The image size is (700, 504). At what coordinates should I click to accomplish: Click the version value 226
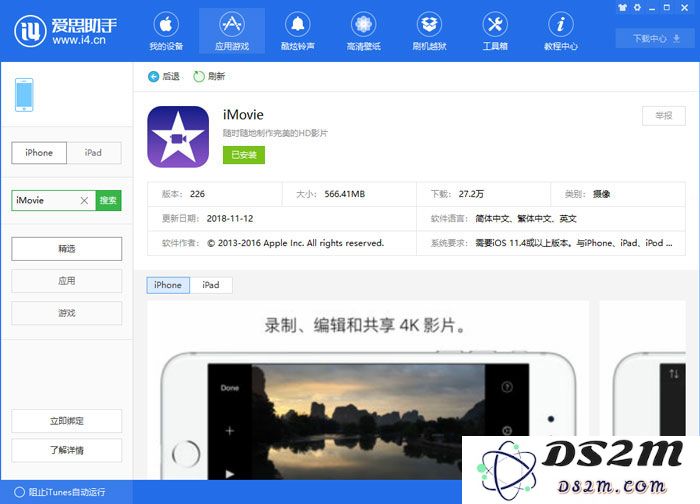coord(197,194)
